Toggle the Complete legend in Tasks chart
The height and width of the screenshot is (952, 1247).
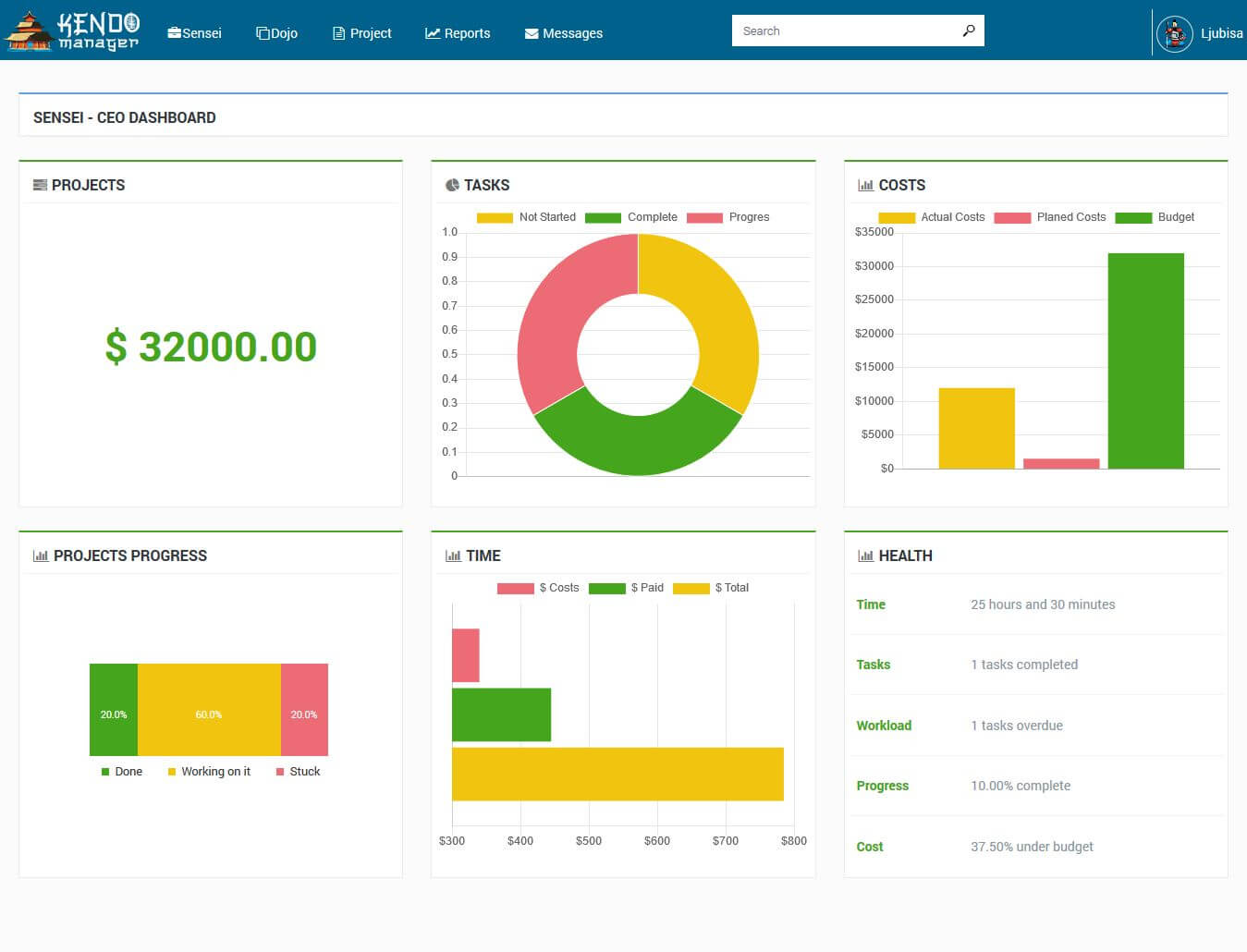point(631,217)
